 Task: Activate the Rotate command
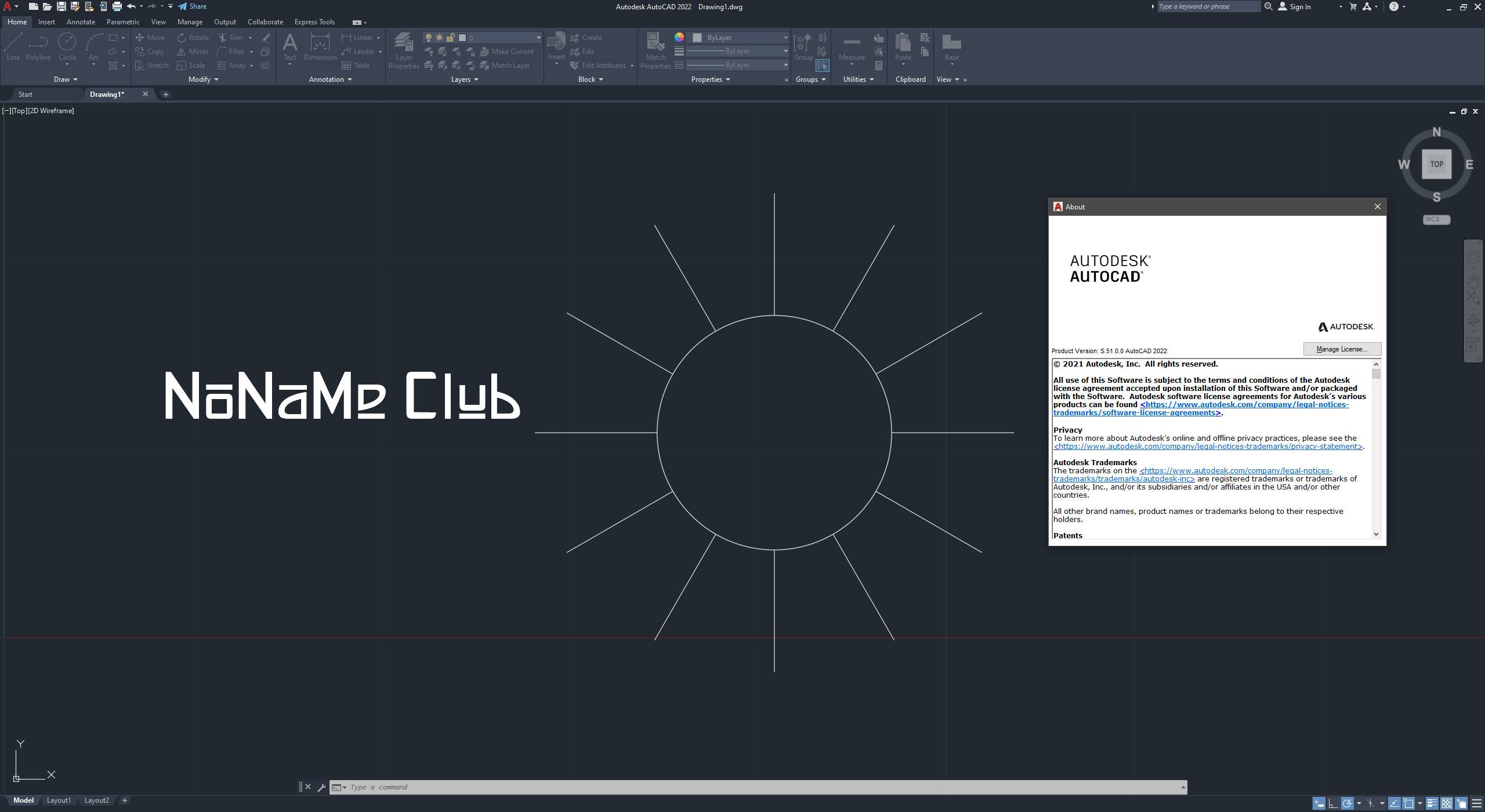coord(193,37)
